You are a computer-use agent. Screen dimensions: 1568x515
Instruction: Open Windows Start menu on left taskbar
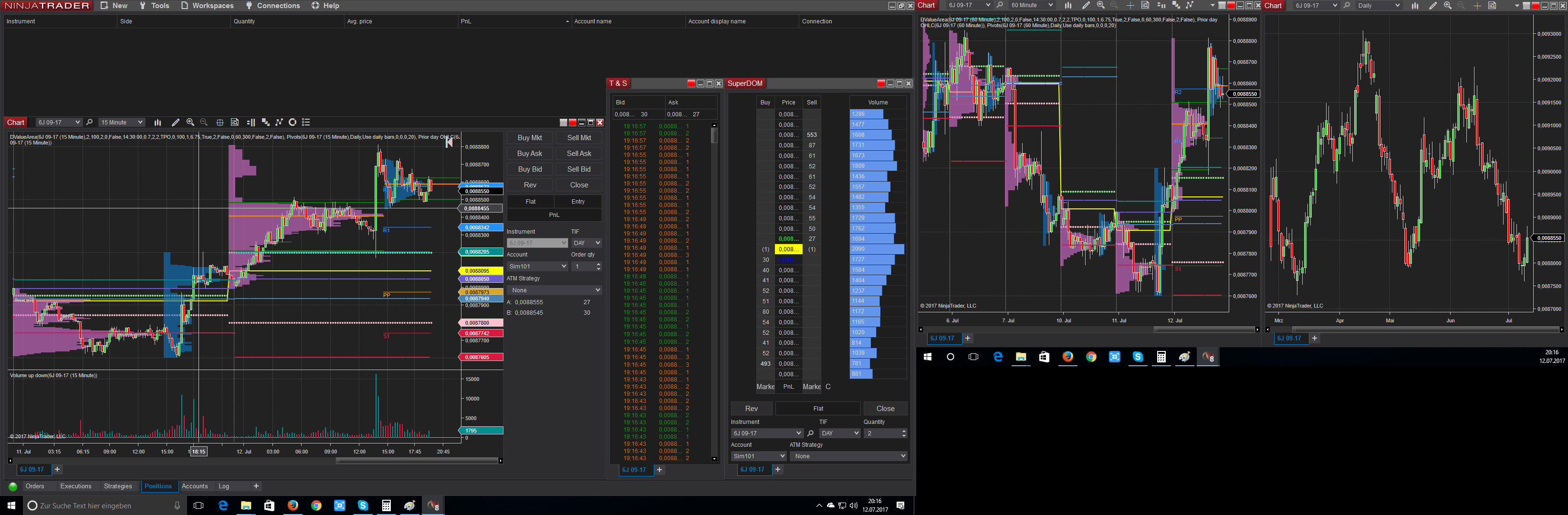click(x=11, y=505)
